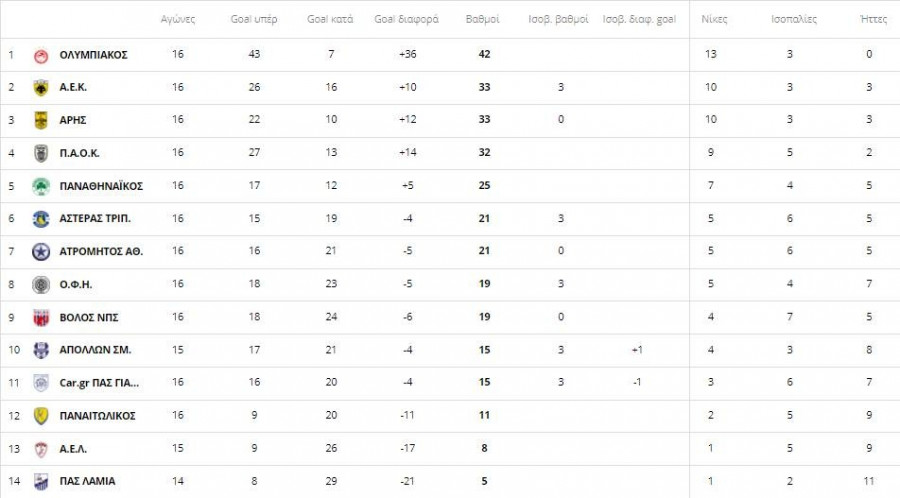Click the Ο.Φ.Η. team crest
The height and width of the screenshot is (498, 900).
(x=41, y=284)
